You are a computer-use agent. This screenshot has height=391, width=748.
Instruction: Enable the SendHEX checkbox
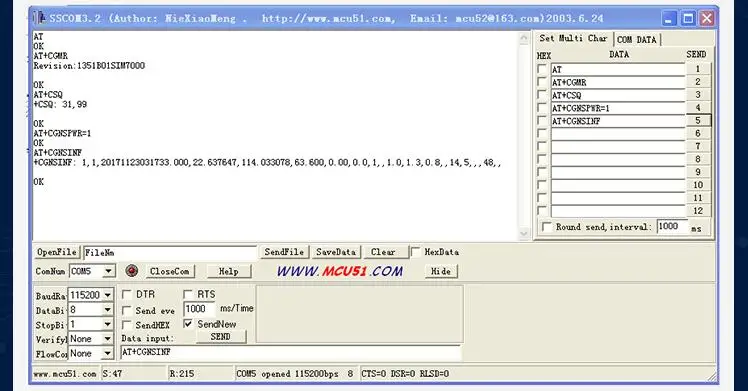tap(126, 325)
